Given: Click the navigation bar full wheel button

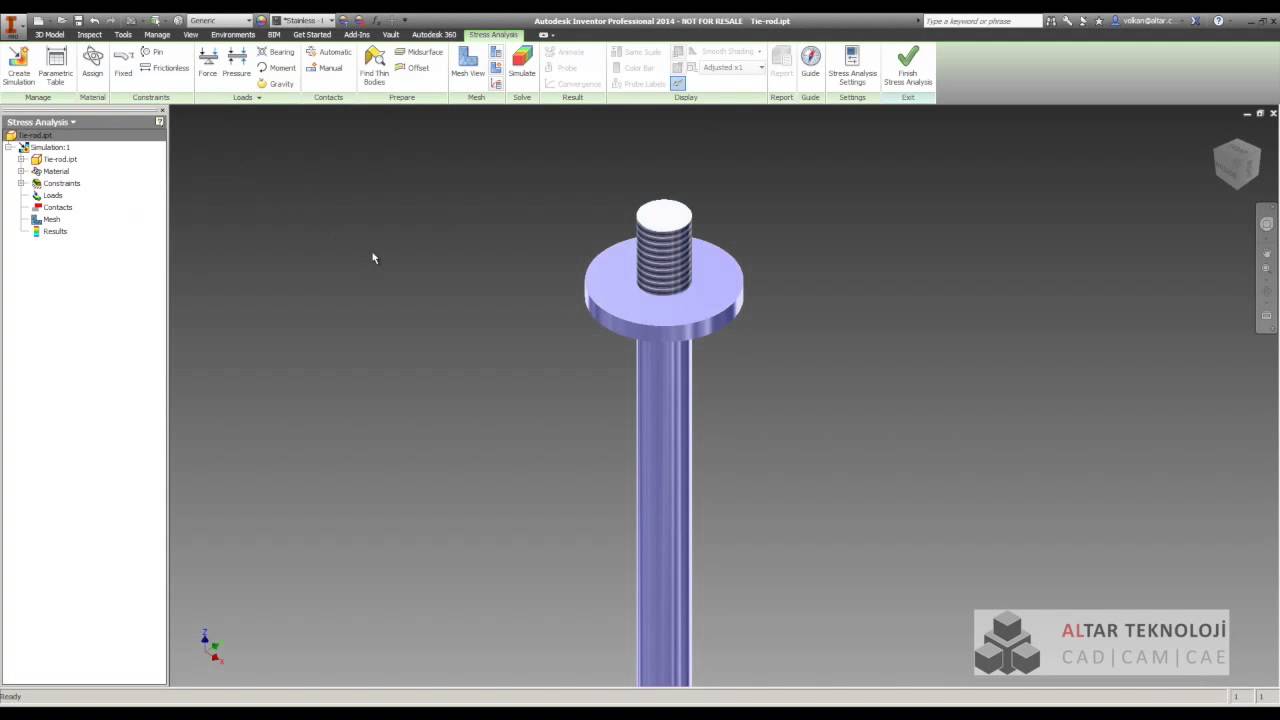Looking at the screenshot, I should (1266, 224).
